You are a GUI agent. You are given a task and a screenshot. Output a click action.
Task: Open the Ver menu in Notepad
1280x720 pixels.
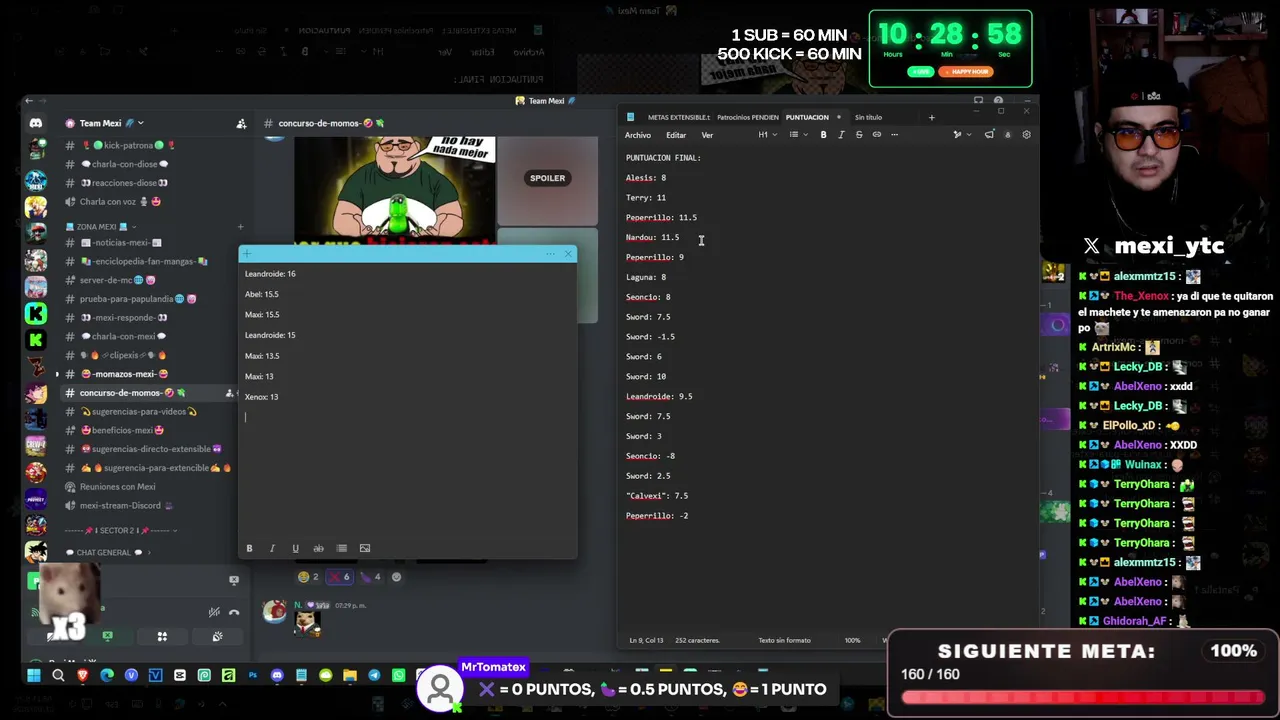(x=707, y=135)
